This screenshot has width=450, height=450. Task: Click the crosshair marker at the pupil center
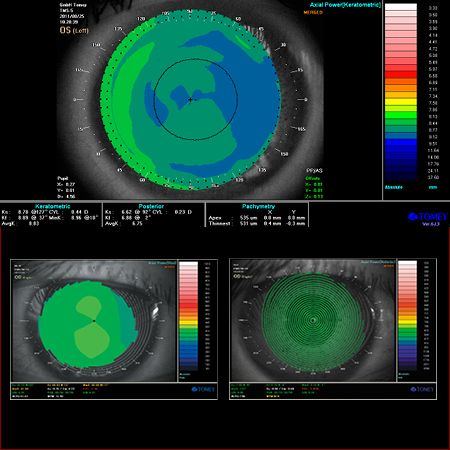point(190,99)
